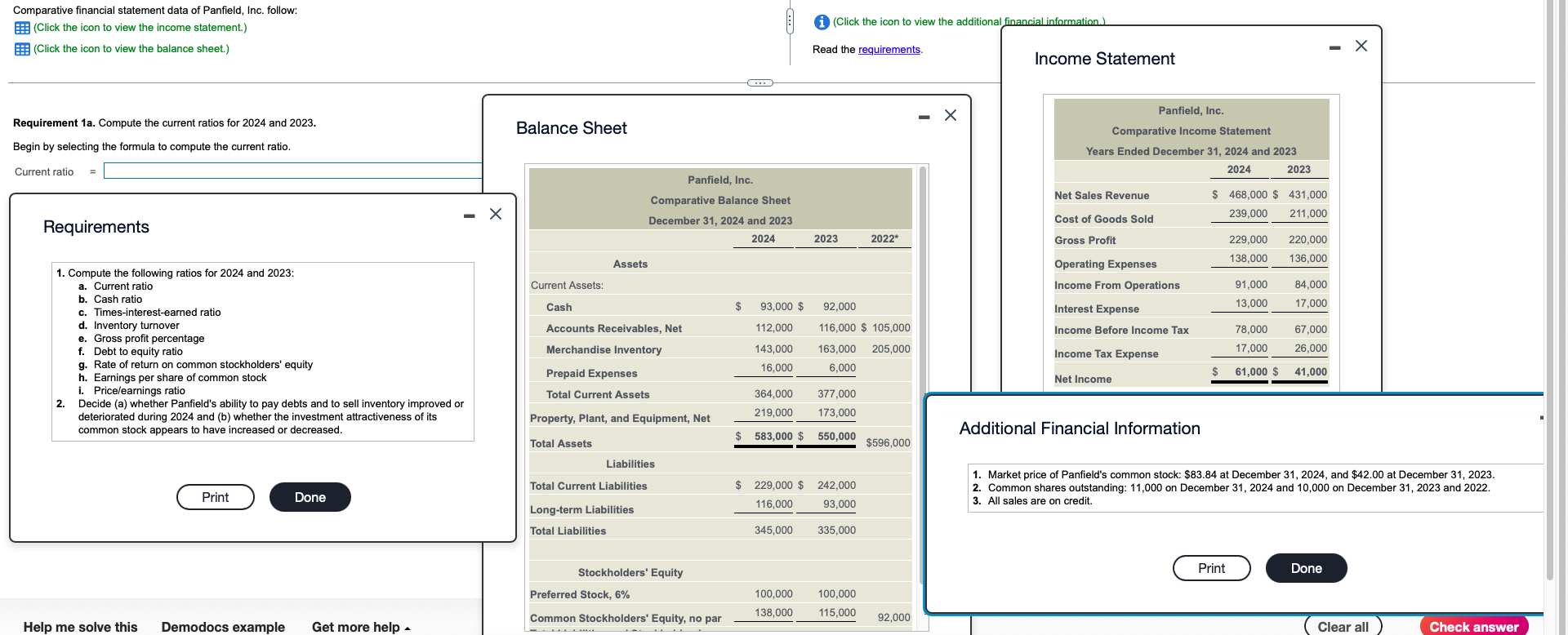Open the Demodocs example

(223, 627)
